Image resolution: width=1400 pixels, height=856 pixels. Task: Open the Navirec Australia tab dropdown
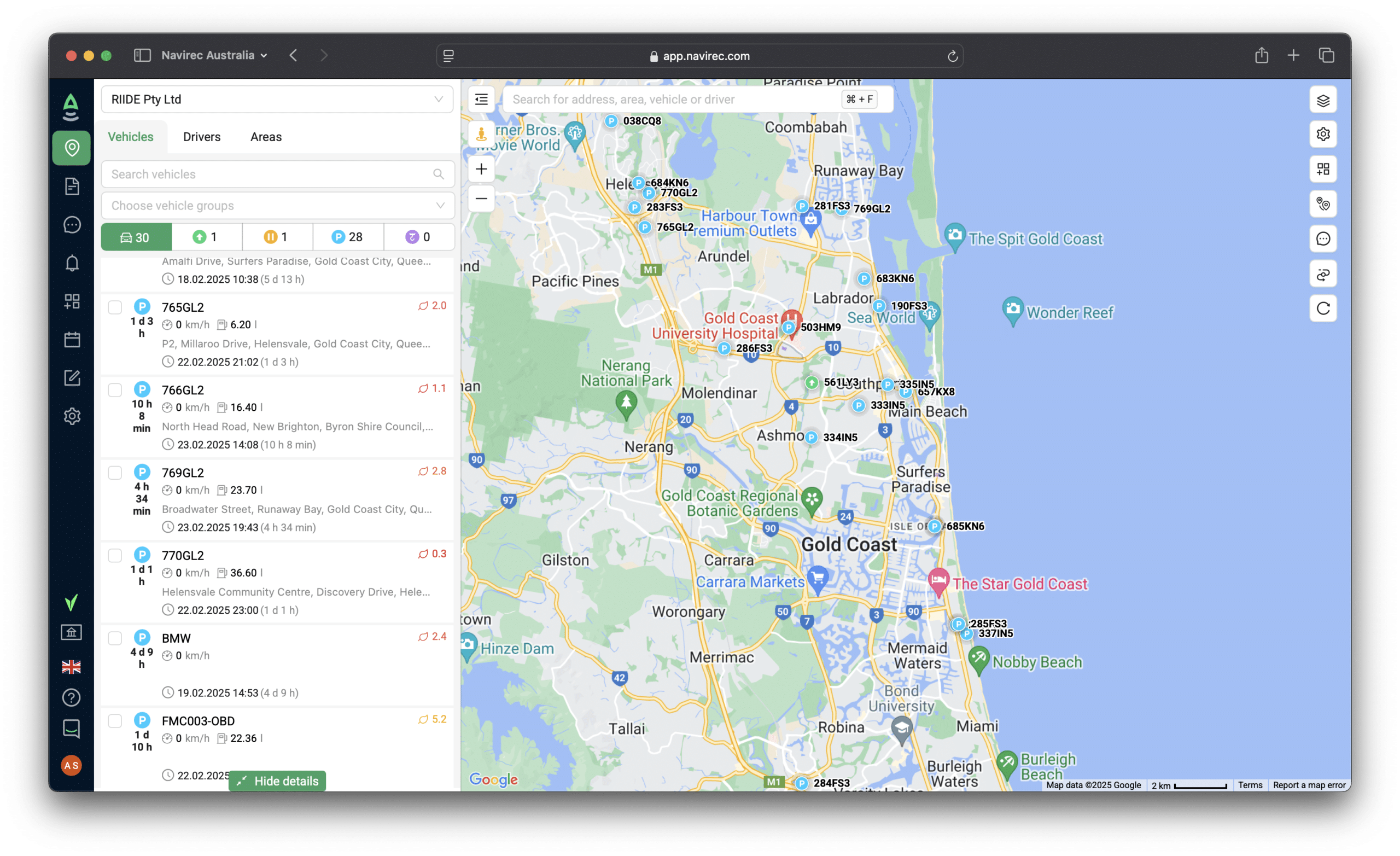264,55
